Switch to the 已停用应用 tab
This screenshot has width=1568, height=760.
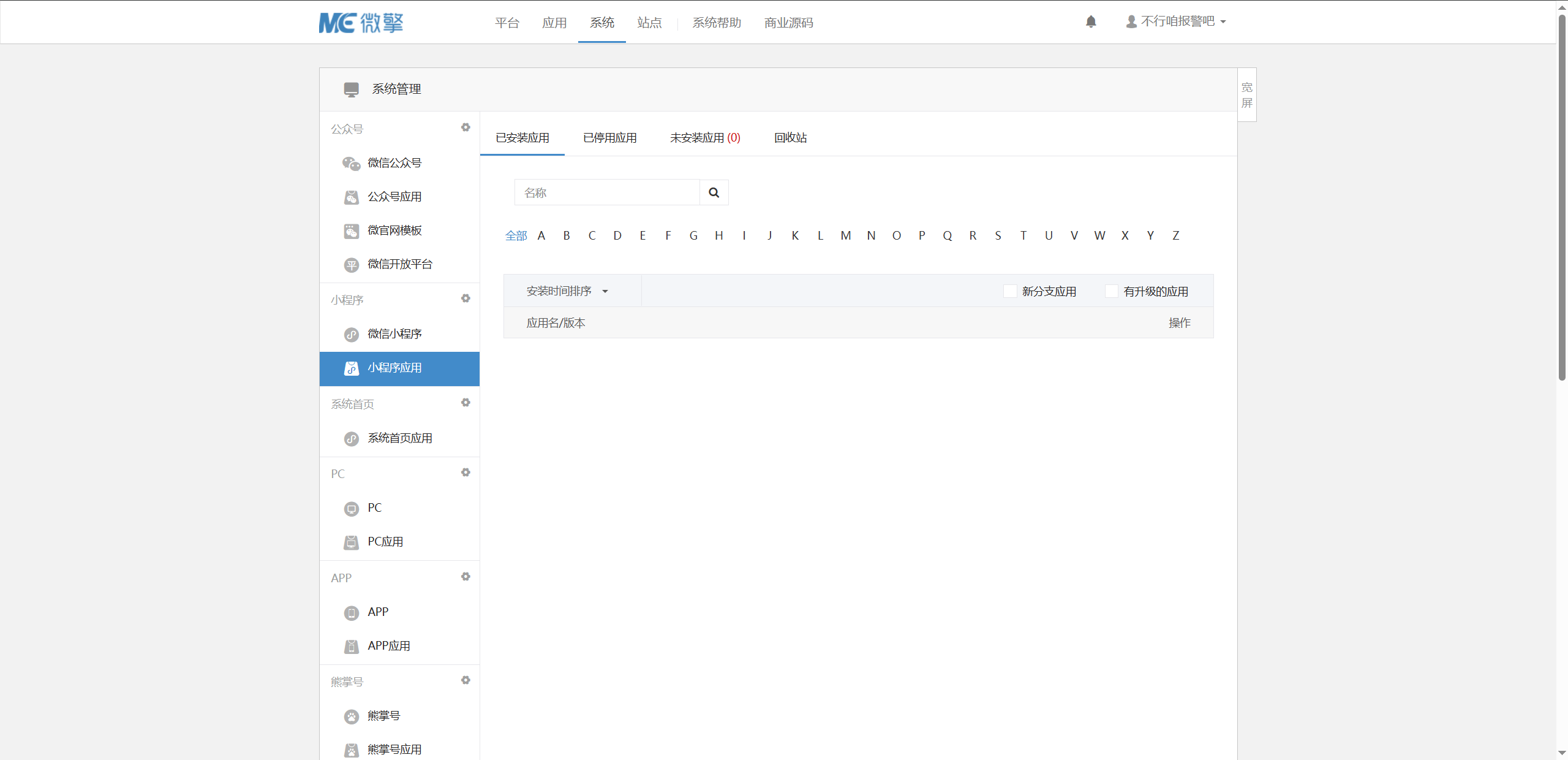(609, 138)
